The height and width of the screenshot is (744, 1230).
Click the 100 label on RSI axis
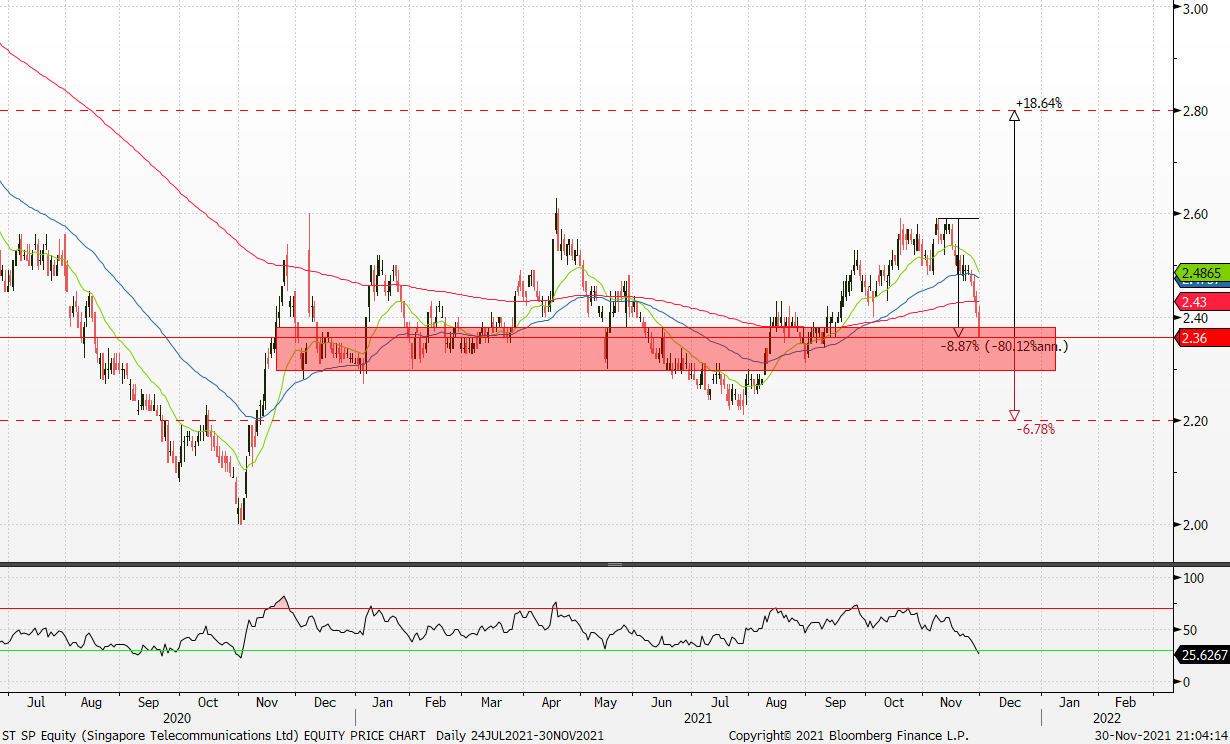(x=1192, y=578)
